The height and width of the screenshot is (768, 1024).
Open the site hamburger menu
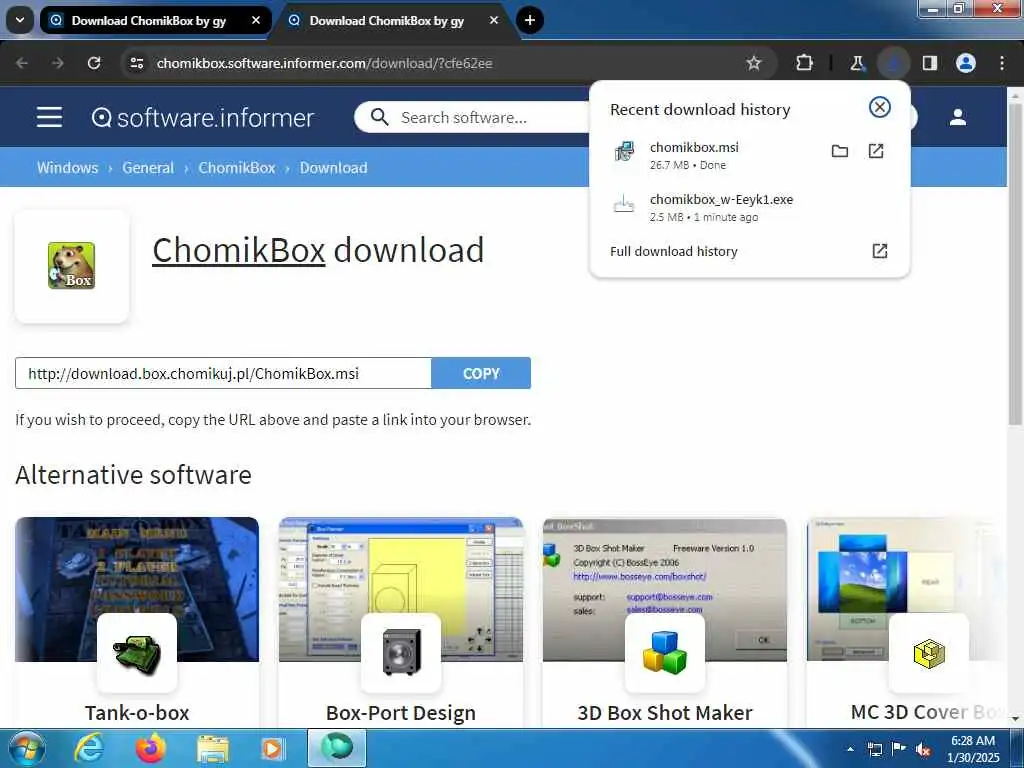50,118
